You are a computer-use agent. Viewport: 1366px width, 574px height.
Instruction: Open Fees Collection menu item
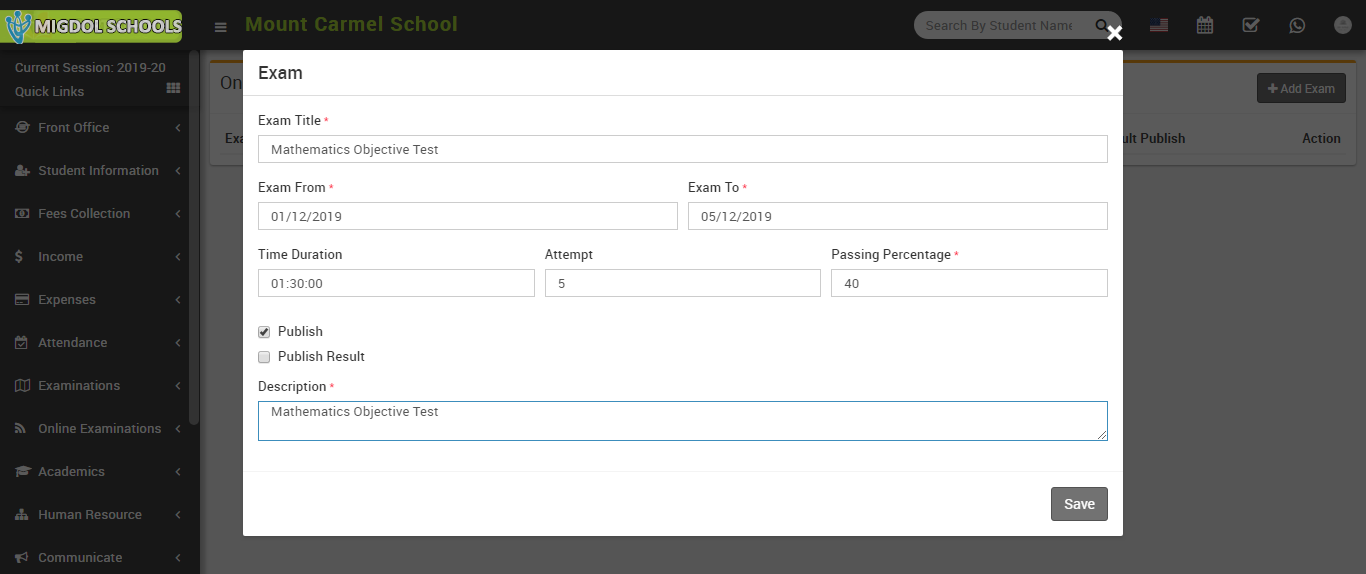(x=95, y=214)
